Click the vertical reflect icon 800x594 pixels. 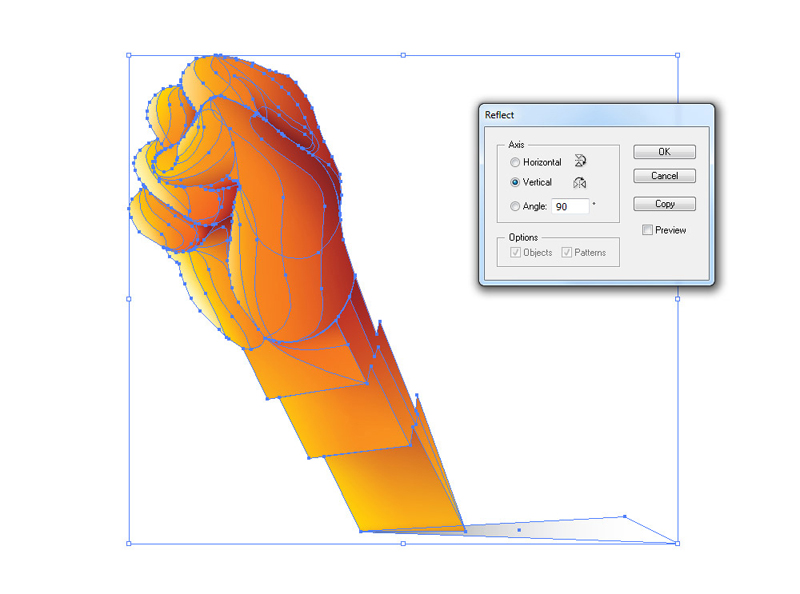click(580, 183)
